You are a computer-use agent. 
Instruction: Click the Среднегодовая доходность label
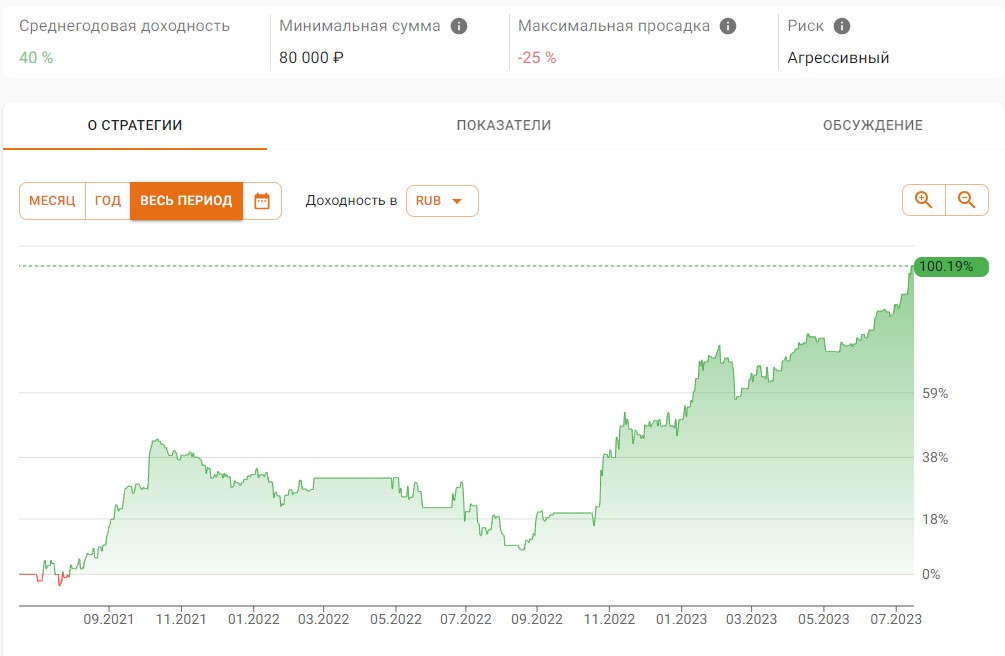[x=124, y=26]
